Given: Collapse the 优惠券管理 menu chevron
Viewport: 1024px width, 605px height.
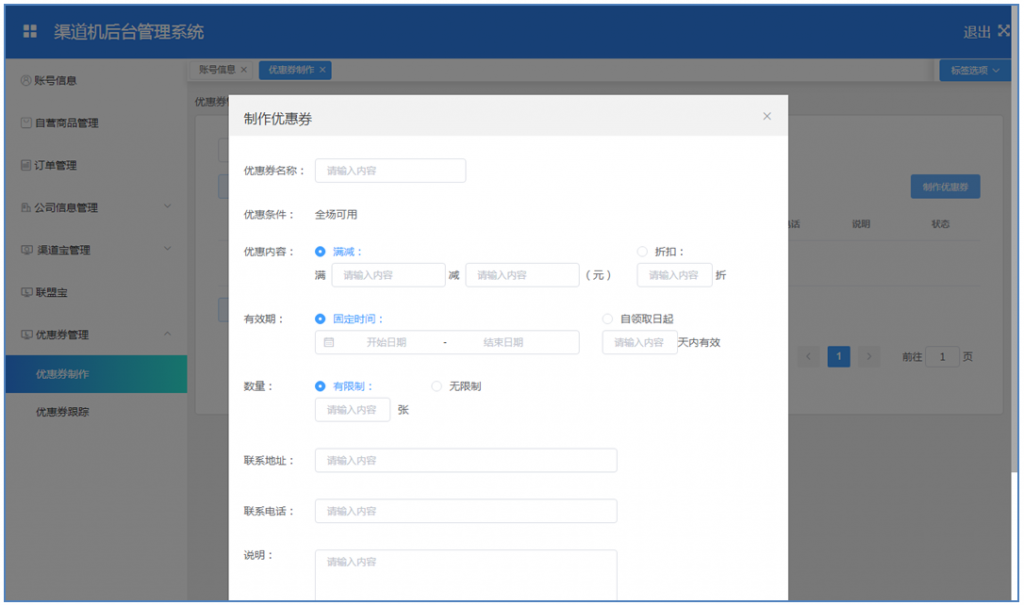Looking at the screenshot, I should [x=167, y=334].
